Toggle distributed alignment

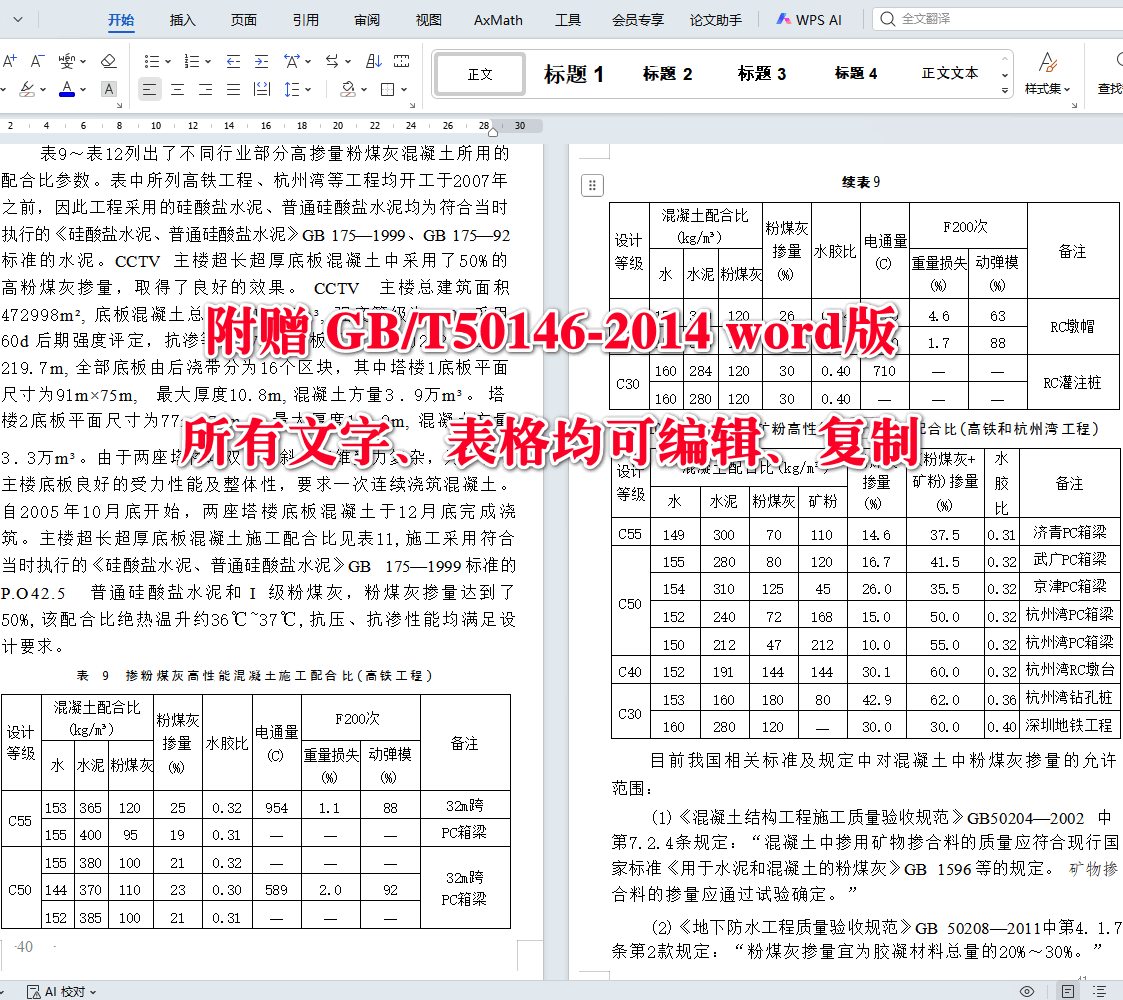pos(262,89)
